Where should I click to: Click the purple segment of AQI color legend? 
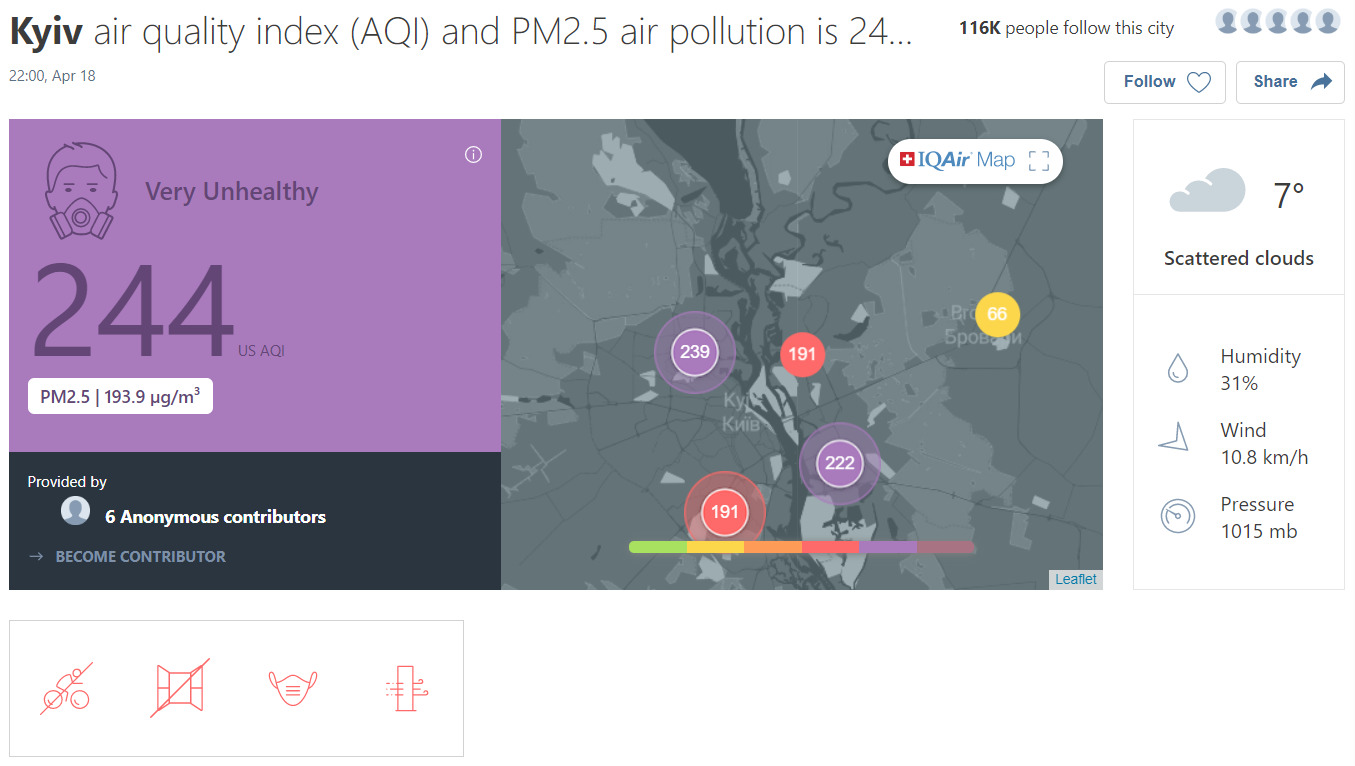point(888,547)
